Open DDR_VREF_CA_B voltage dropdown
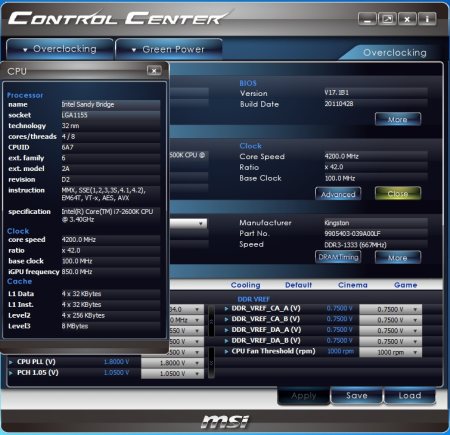 (x=390, y=320)
